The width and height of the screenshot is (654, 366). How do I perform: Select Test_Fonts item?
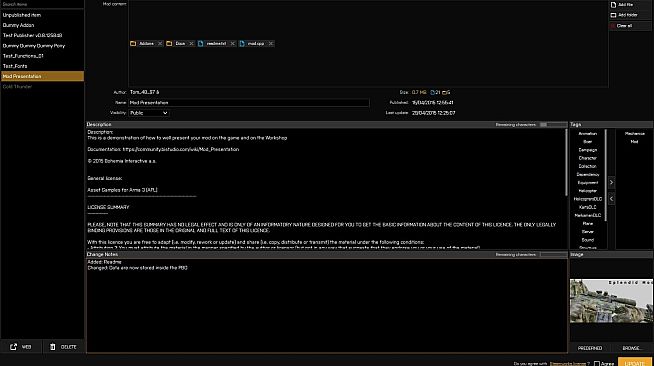coord(42,66)
